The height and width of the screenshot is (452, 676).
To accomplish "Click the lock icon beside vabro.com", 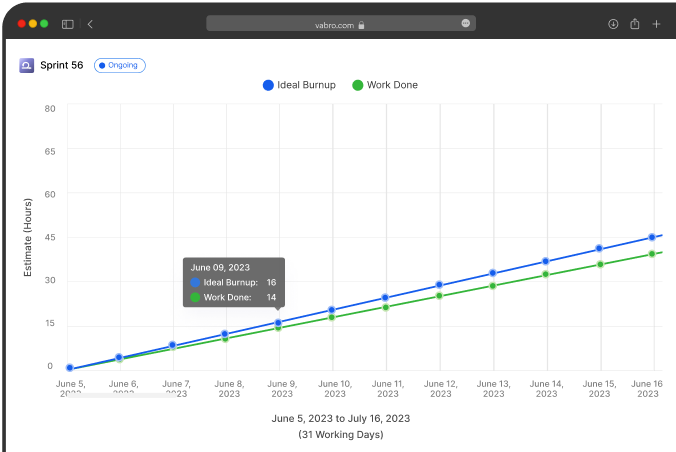I will [x=361, y=24].
